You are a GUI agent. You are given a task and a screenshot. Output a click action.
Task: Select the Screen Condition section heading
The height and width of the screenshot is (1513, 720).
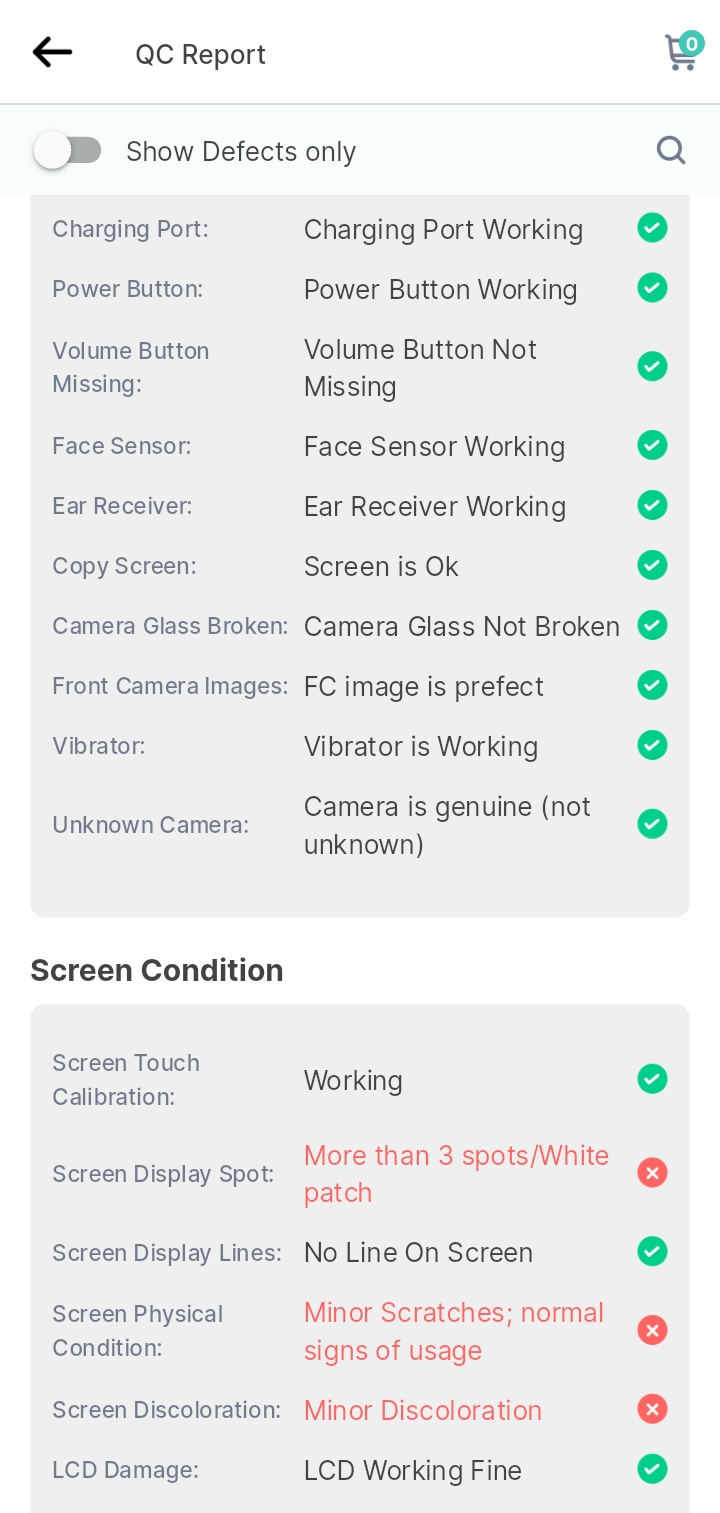click(x=157, y=970)
